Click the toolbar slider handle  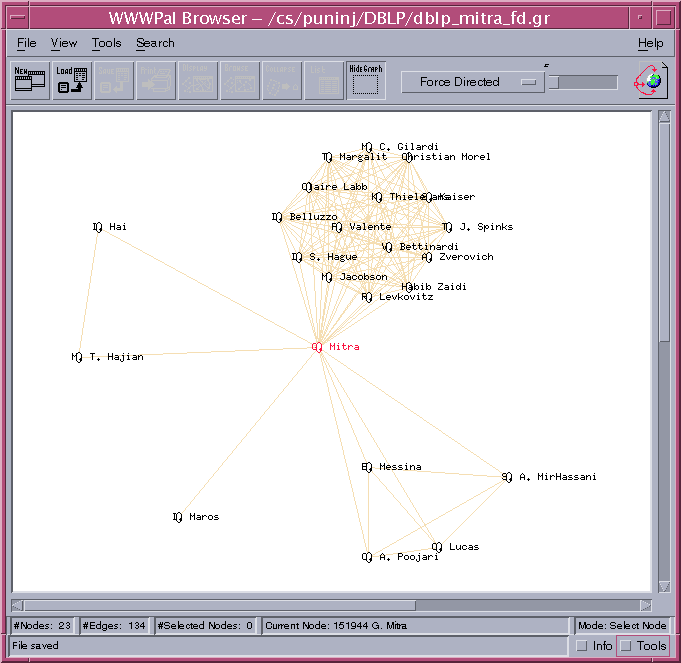(553, 82)
